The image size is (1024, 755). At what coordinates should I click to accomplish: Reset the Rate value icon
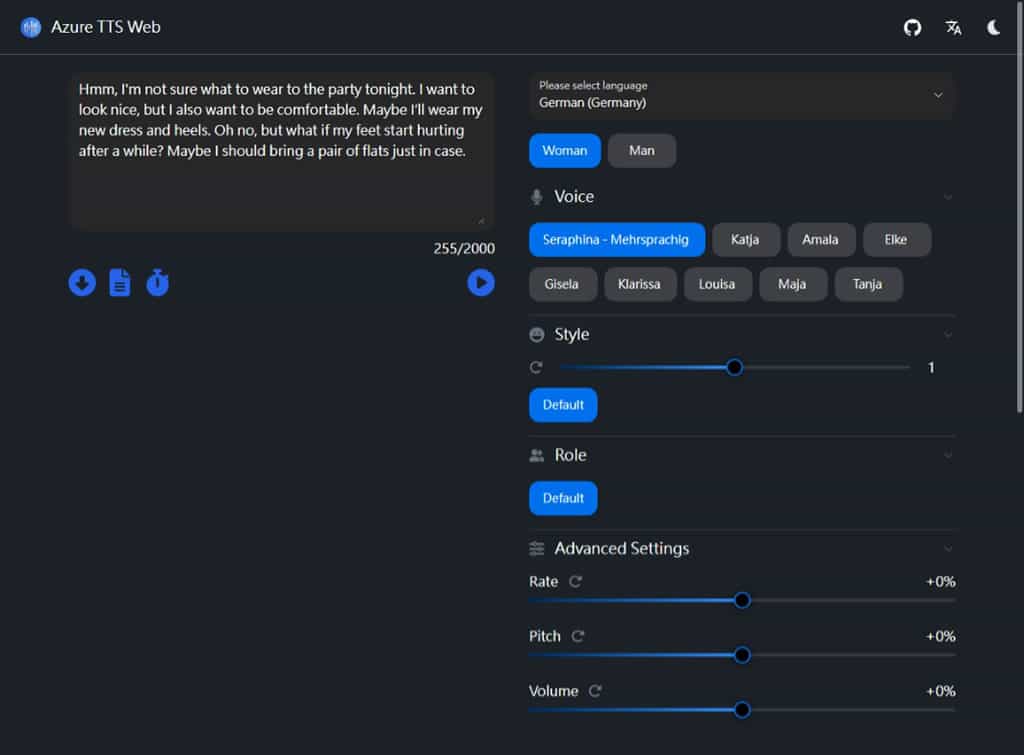point(576,581)
